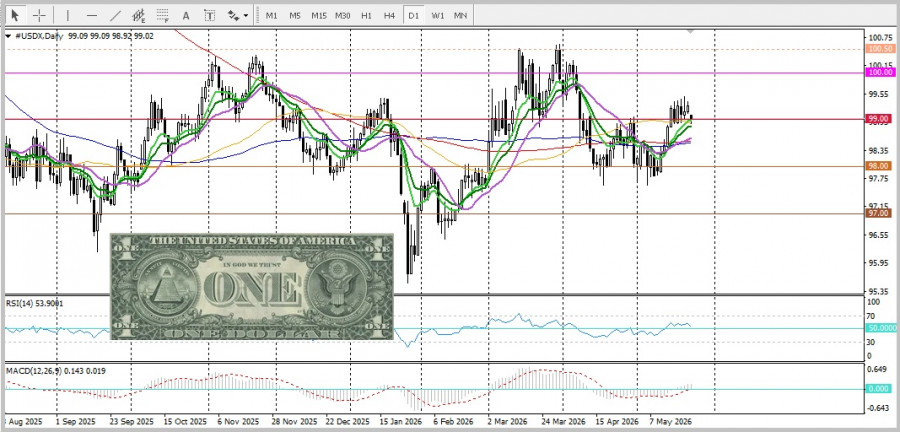This screenshot has height=432, width=900.
Task: Expand the #USDX chart title triangle
Action: tap(8, 36)
